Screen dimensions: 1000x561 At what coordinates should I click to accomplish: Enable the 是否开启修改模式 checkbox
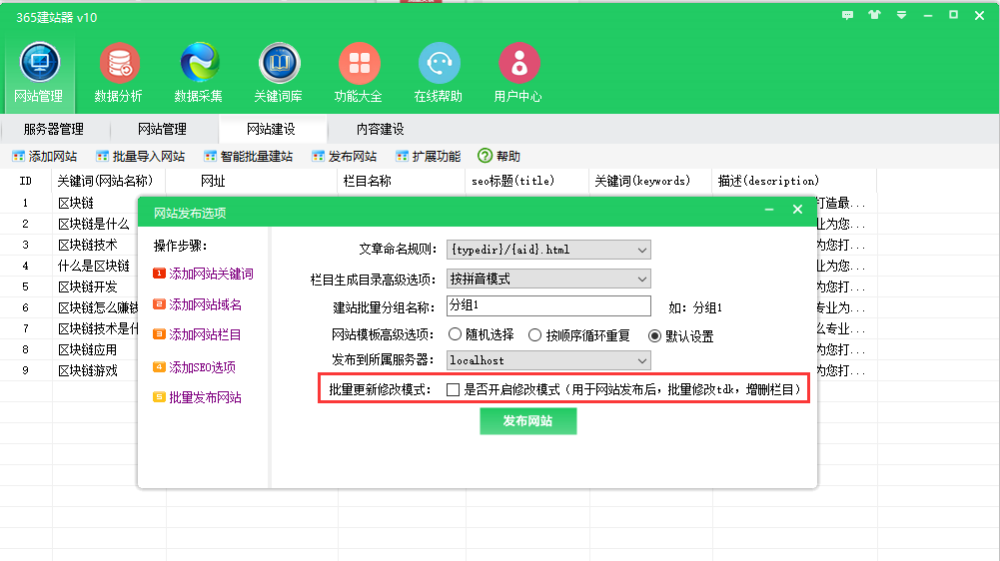(453, 390)
